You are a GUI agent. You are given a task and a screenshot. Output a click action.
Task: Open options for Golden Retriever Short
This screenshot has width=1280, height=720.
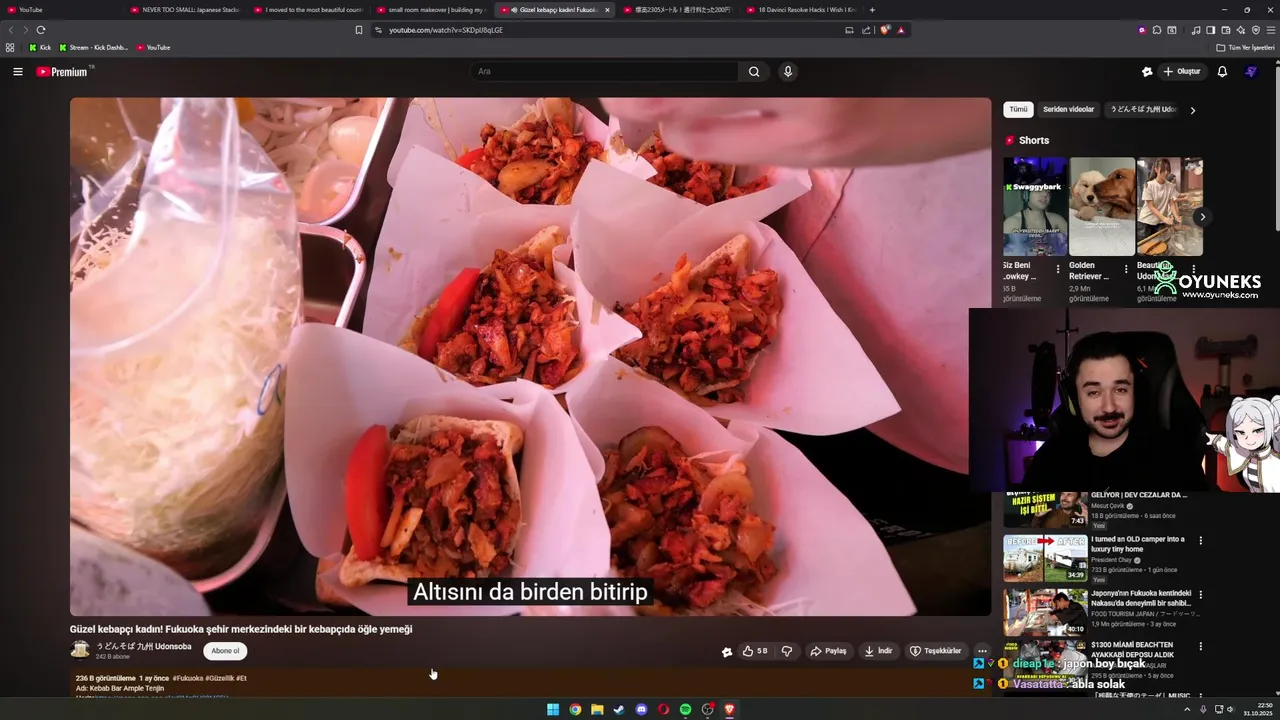point(1126,269)
